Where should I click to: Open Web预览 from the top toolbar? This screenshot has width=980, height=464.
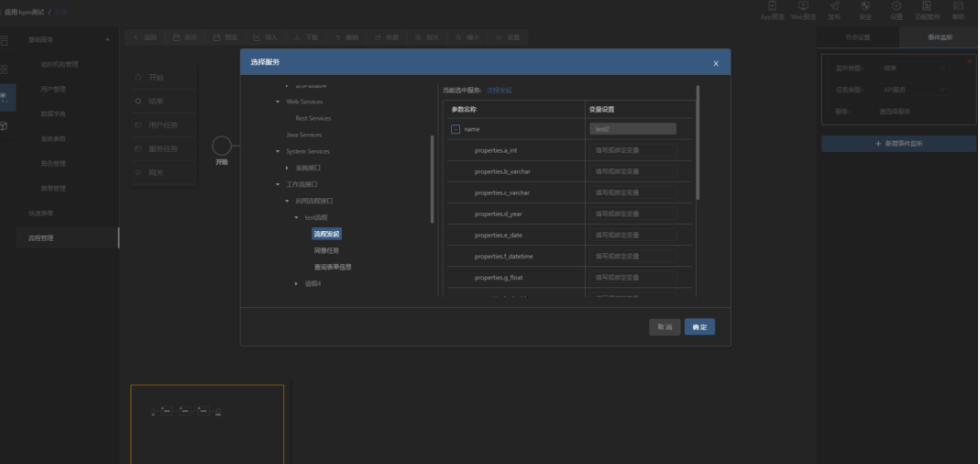tap(803, 6)
